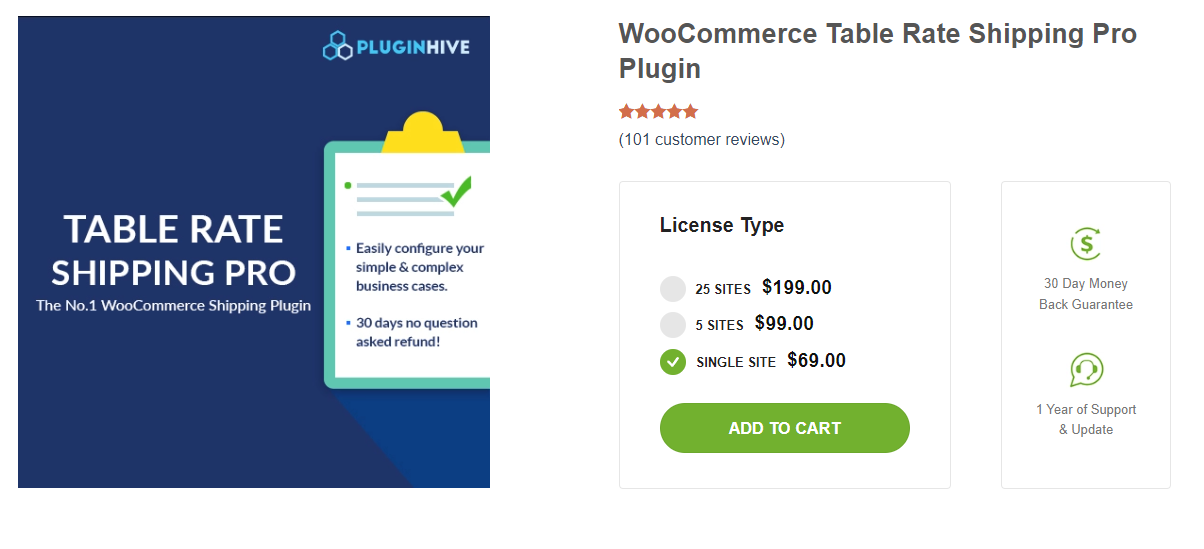Click the 30 days no question refund text

click(x=415, y=332)
